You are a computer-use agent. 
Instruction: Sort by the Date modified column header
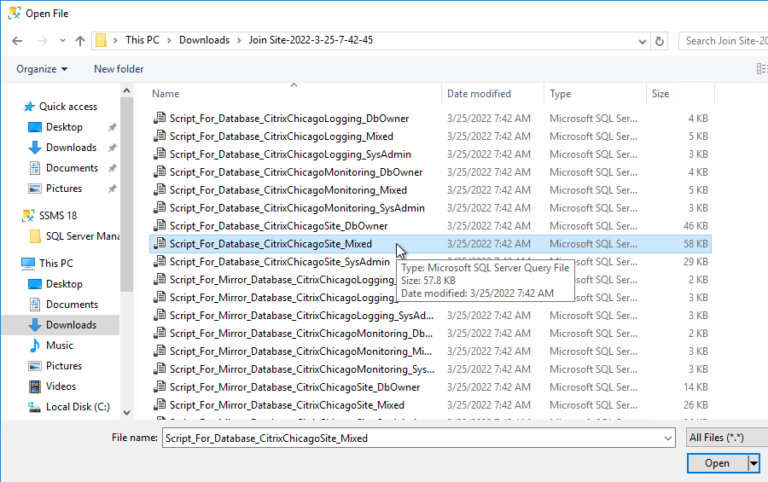(x=479, y=93)
